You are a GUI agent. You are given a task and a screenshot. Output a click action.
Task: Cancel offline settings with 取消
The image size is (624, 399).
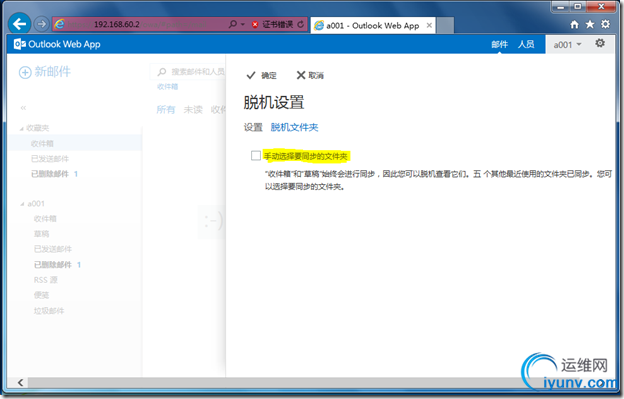coord(310,75)
